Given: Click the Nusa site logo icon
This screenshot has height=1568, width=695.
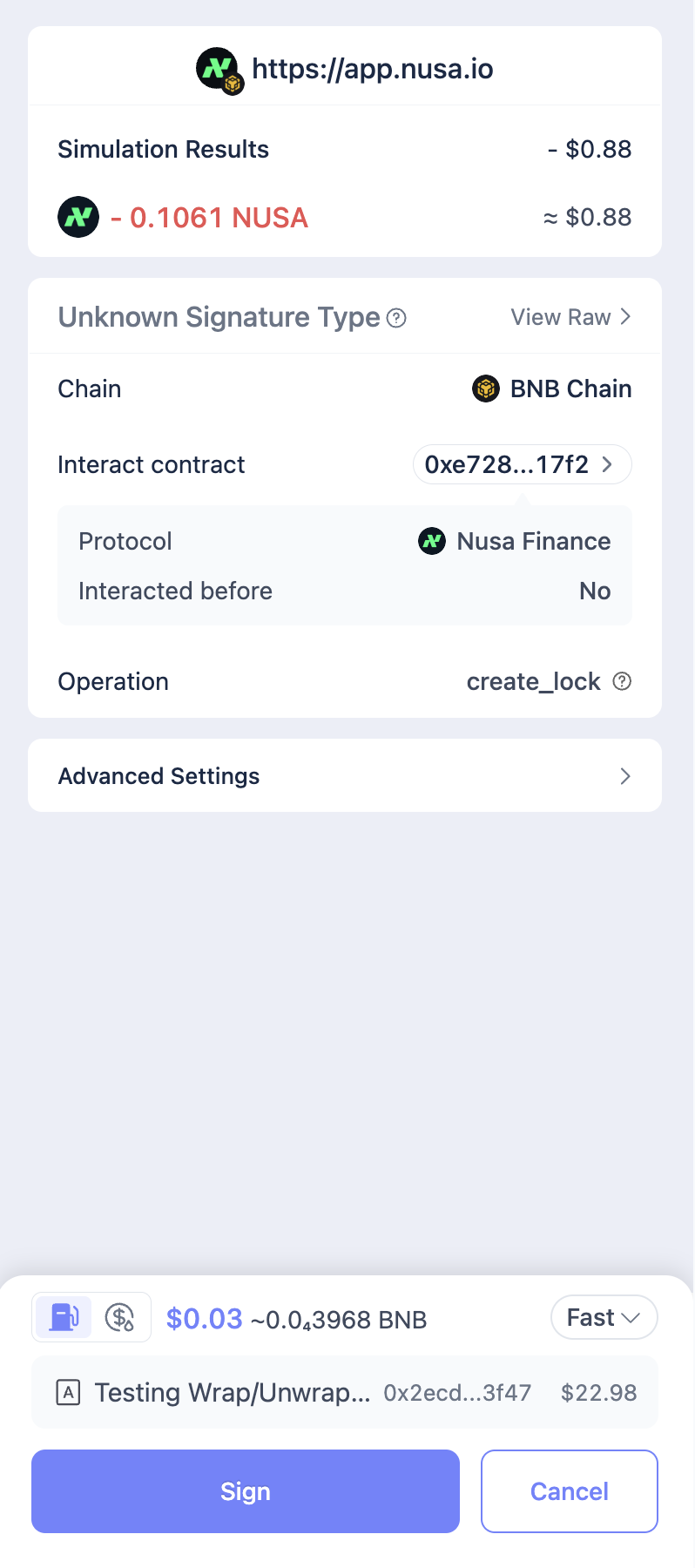Looking at the screenshot, I should pyautogui.click(x=218, y=69).
